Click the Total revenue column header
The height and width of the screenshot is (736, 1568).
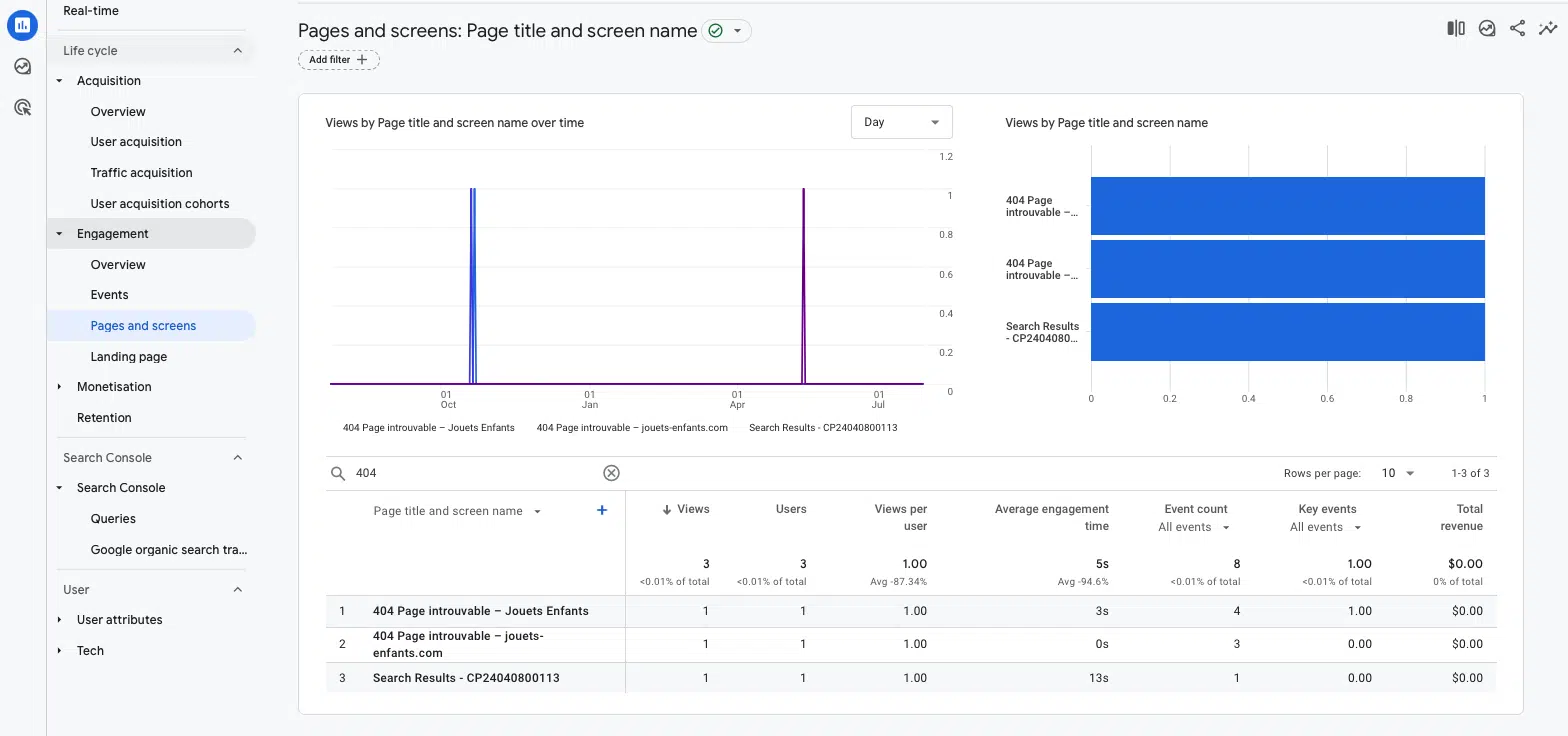(1461, 517)
